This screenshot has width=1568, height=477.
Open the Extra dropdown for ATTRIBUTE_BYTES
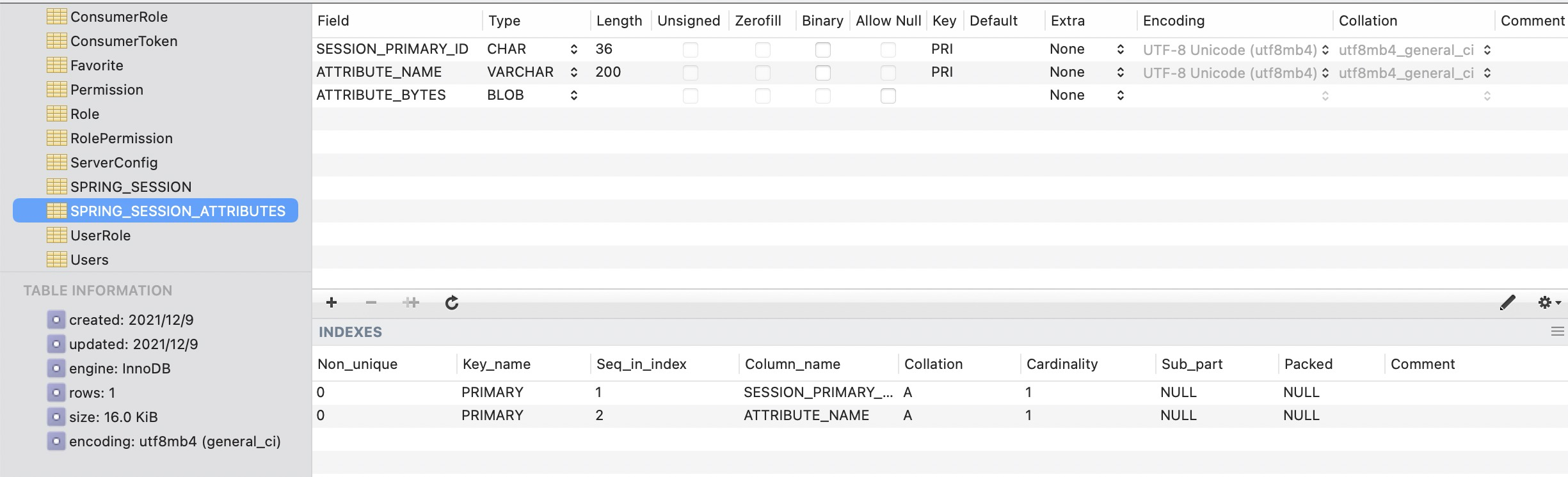click(1120, 95)
